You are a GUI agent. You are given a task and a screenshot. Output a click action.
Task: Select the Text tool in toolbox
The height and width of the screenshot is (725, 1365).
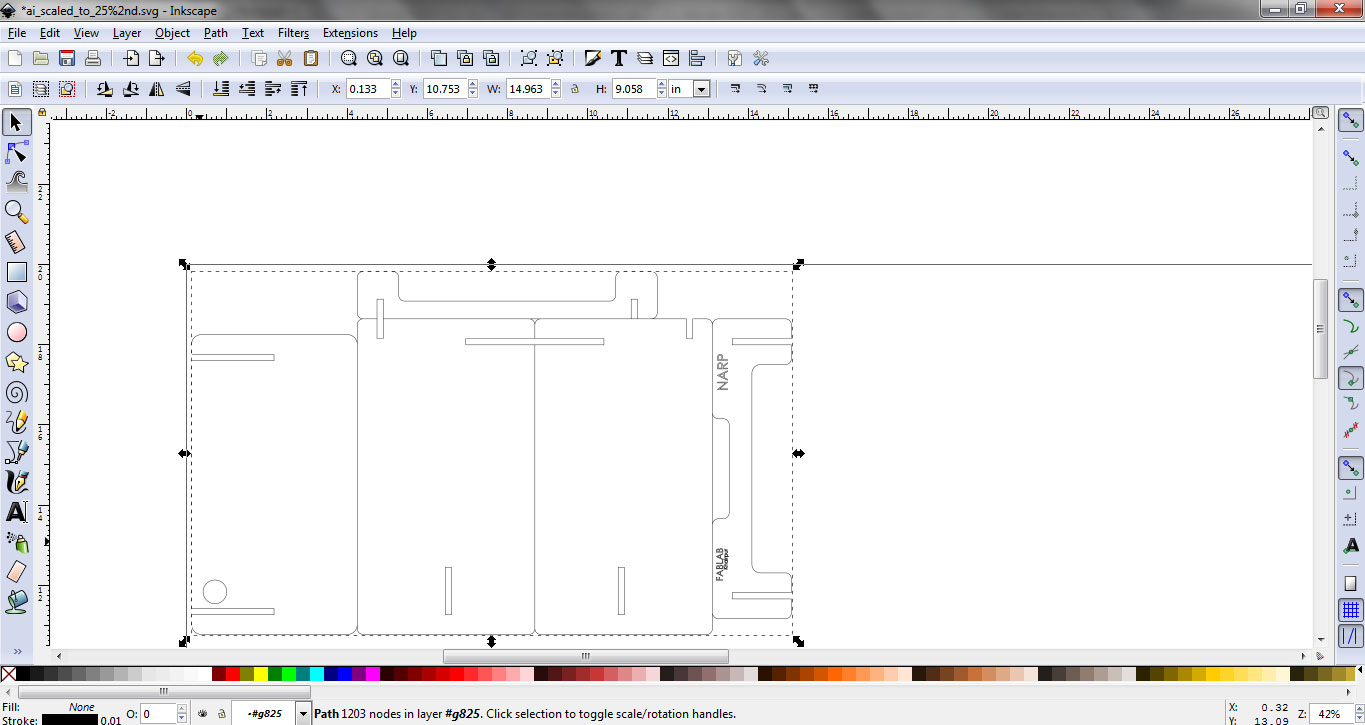(x=17, y=512)
